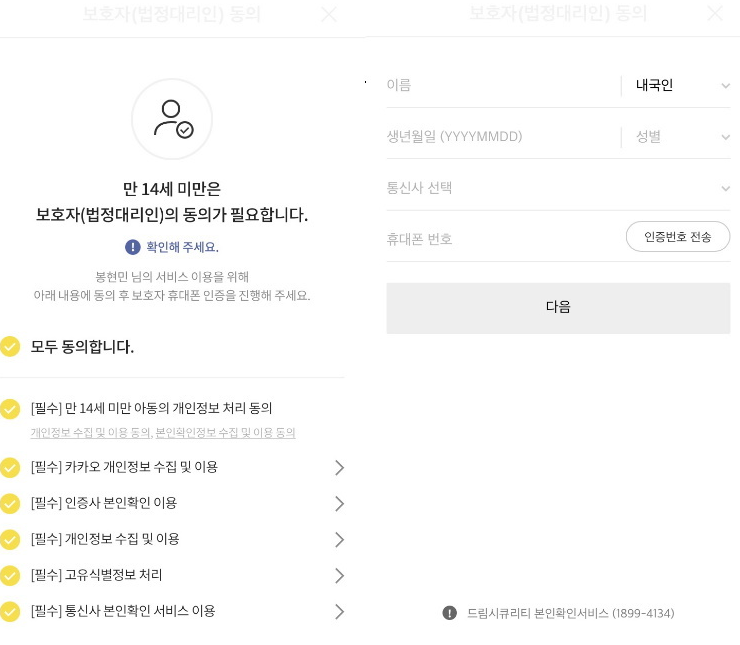Image resolution: width=740 pixels, height=645 pixels.
Task: Close the left 보호자 동의 dialog
Action: click(x=329, y=14)
